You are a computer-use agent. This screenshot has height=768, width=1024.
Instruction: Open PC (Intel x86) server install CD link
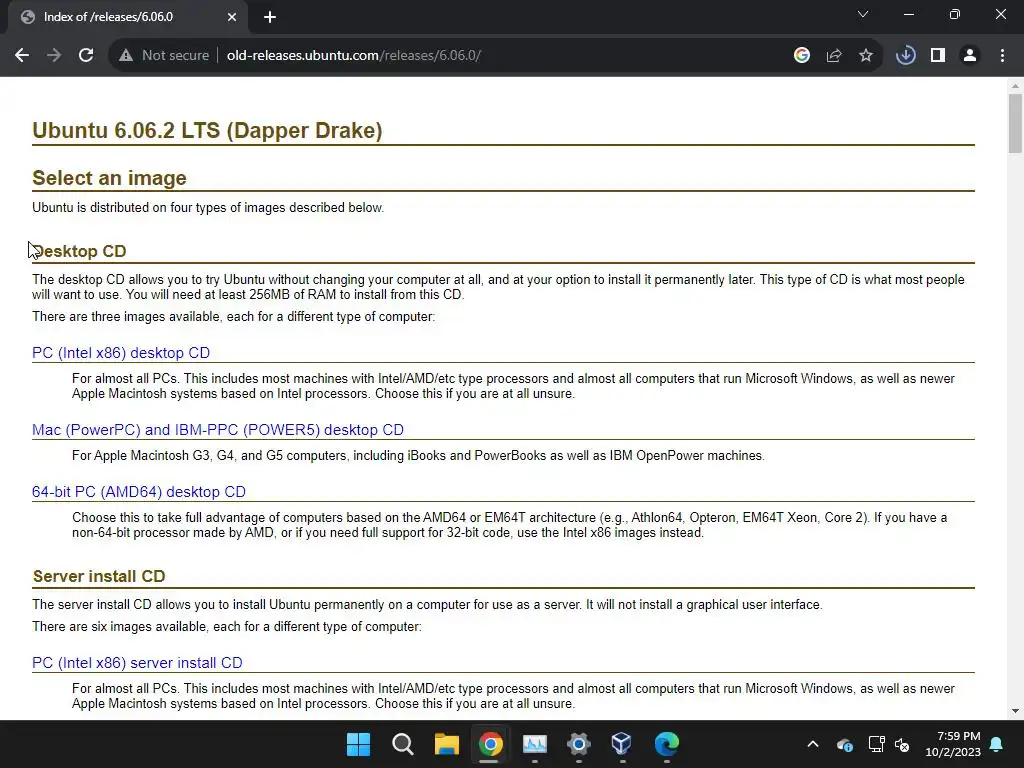tap(137, 663)
